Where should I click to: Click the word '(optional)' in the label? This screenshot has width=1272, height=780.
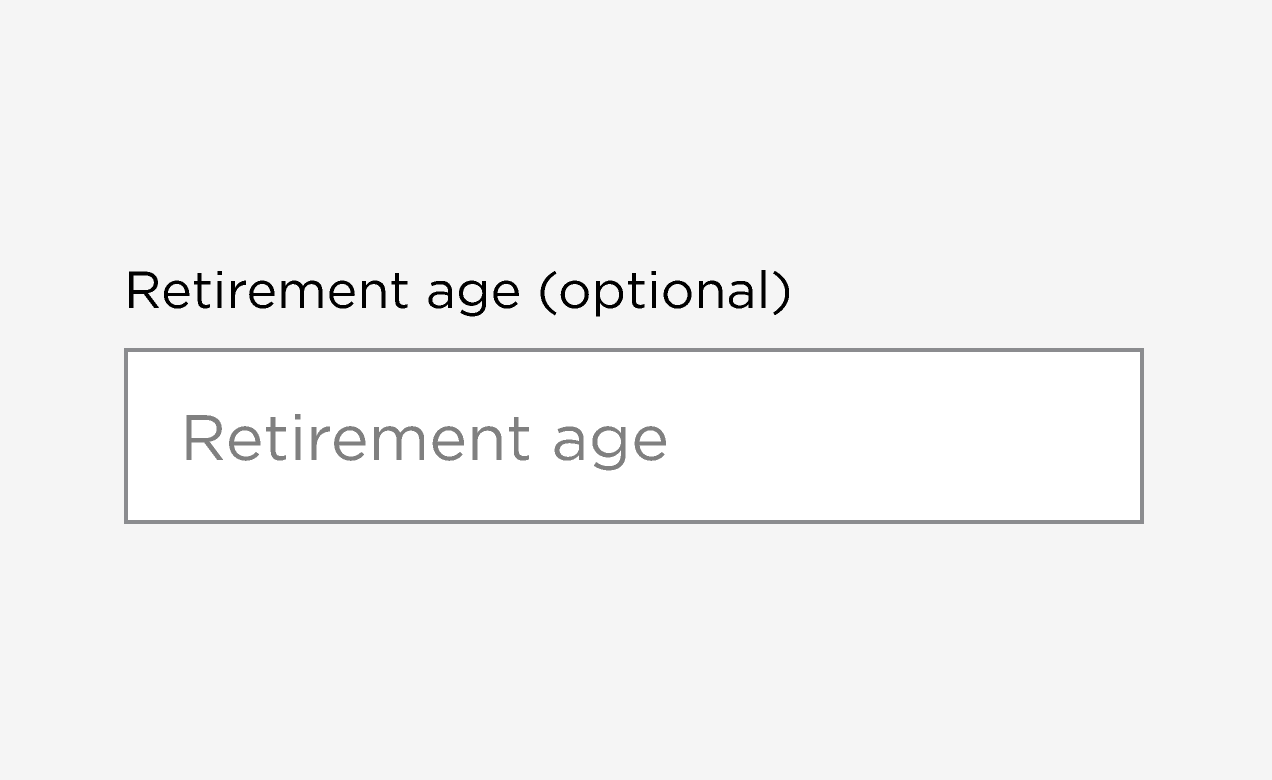(664, 291)
